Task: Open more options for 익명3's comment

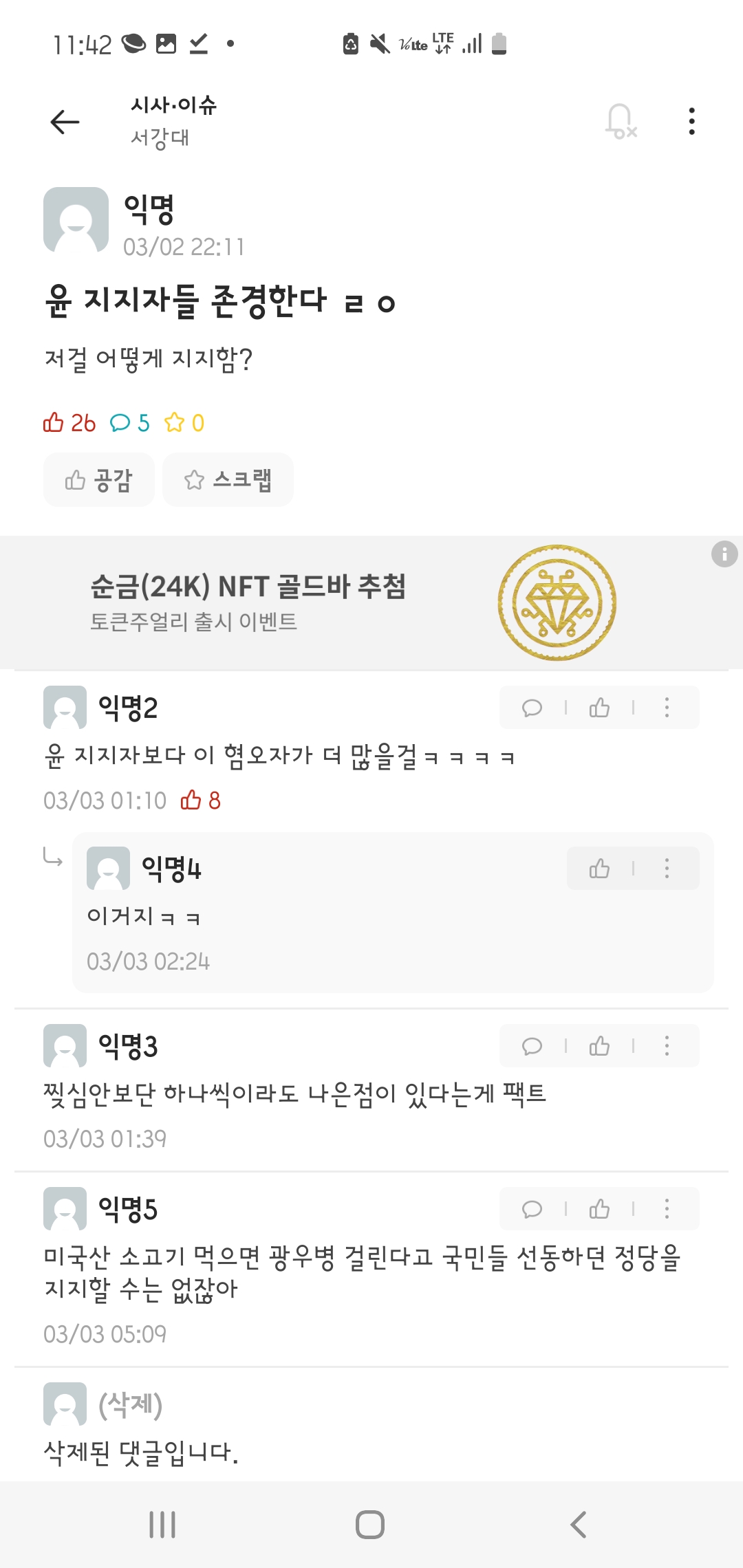Action: pyautogui.click(x=667, y=1046)
